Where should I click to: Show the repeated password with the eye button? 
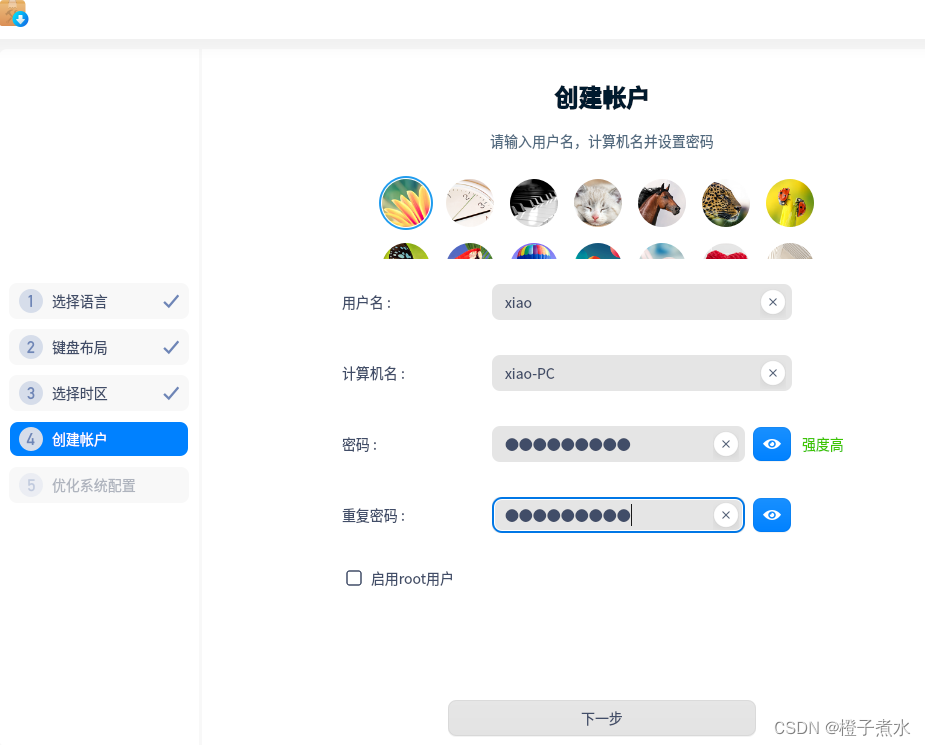tap(772, 515)
